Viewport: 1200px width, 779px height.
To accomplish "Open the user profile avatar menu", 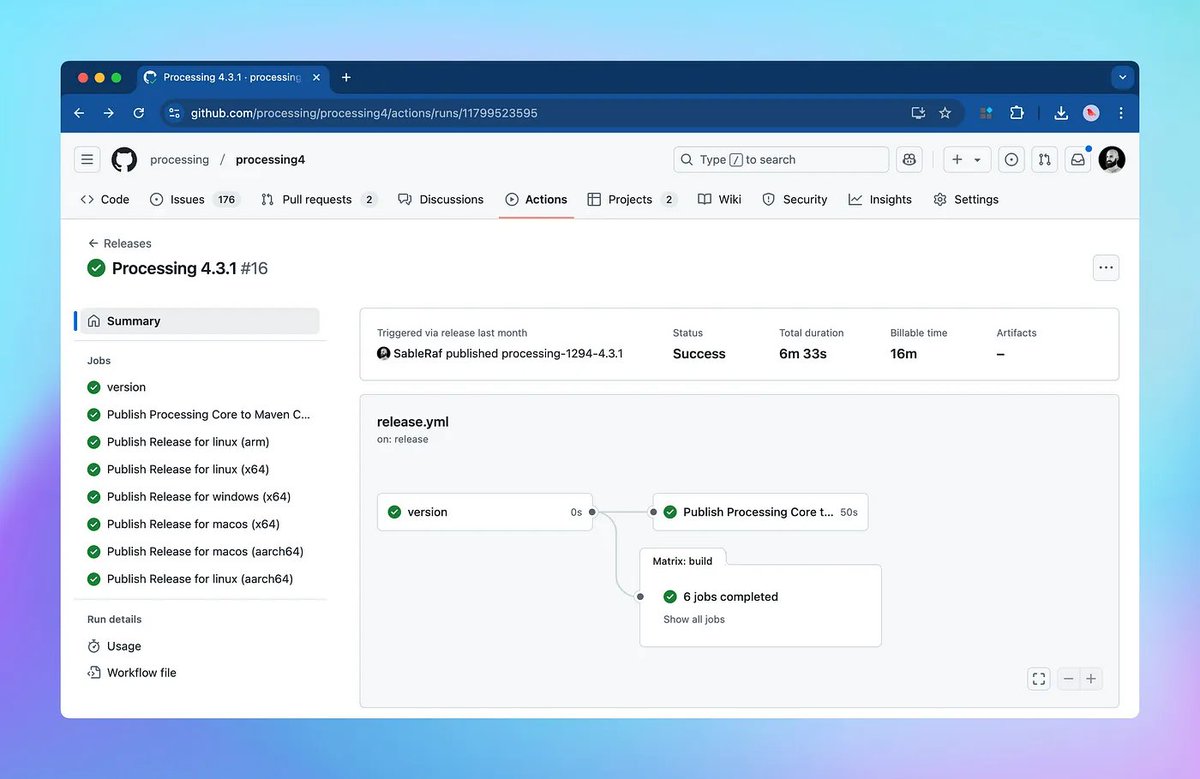I will (x=1112, y=160).
